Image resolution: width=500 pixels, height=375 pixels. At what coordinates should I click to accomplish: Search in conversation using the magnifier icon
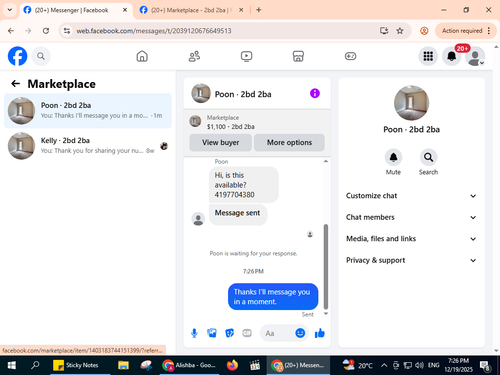tap(428, 157)
